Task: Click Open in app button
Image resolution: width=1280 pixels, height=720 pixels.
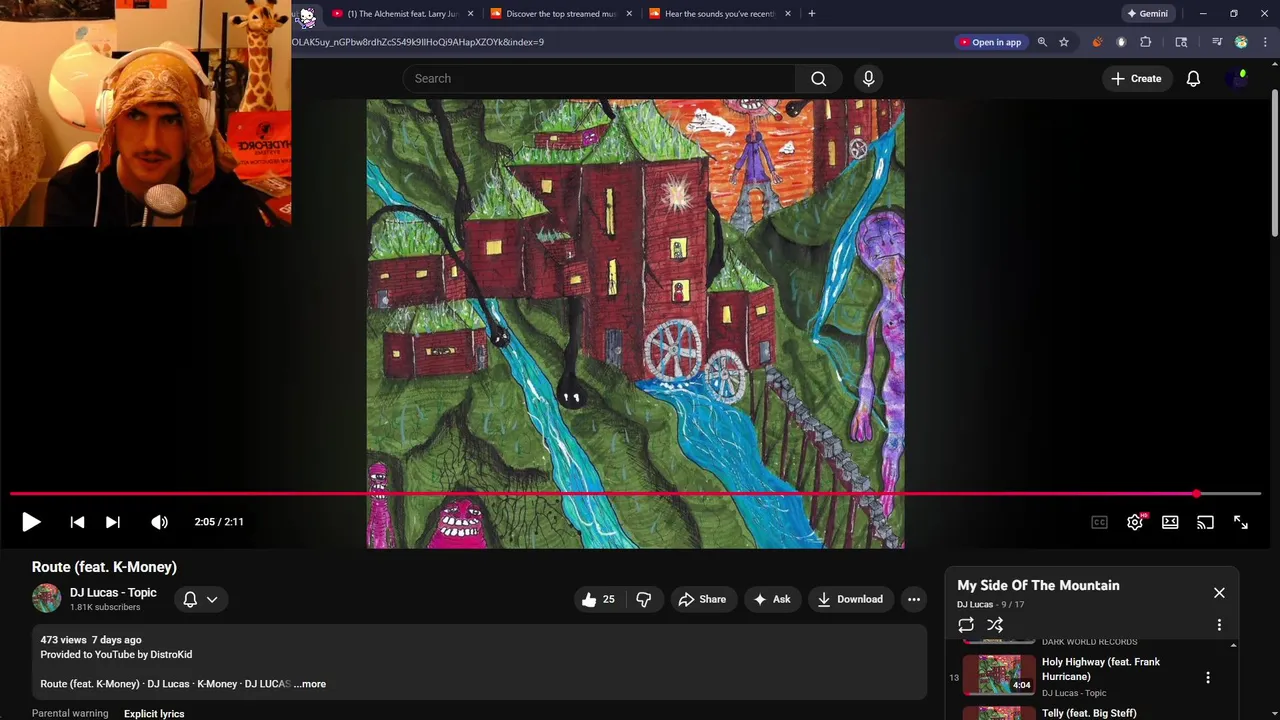Action: point(990,42)
